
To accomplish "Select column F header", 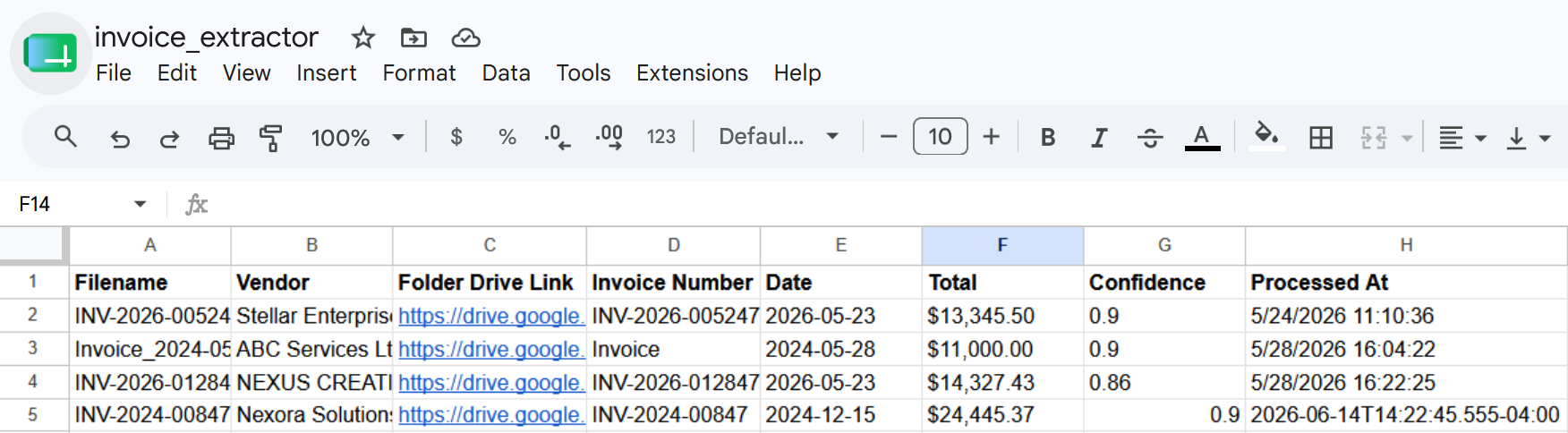I will (1002, 245).
